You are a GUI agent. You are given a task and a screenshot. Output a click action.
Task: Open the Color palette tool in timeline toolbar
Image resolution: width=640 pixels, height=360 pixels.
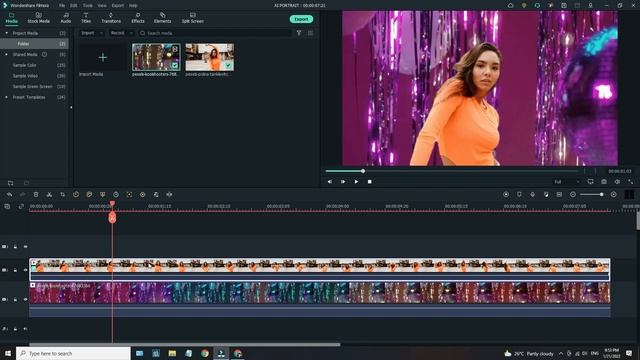[x=89, y=195]
